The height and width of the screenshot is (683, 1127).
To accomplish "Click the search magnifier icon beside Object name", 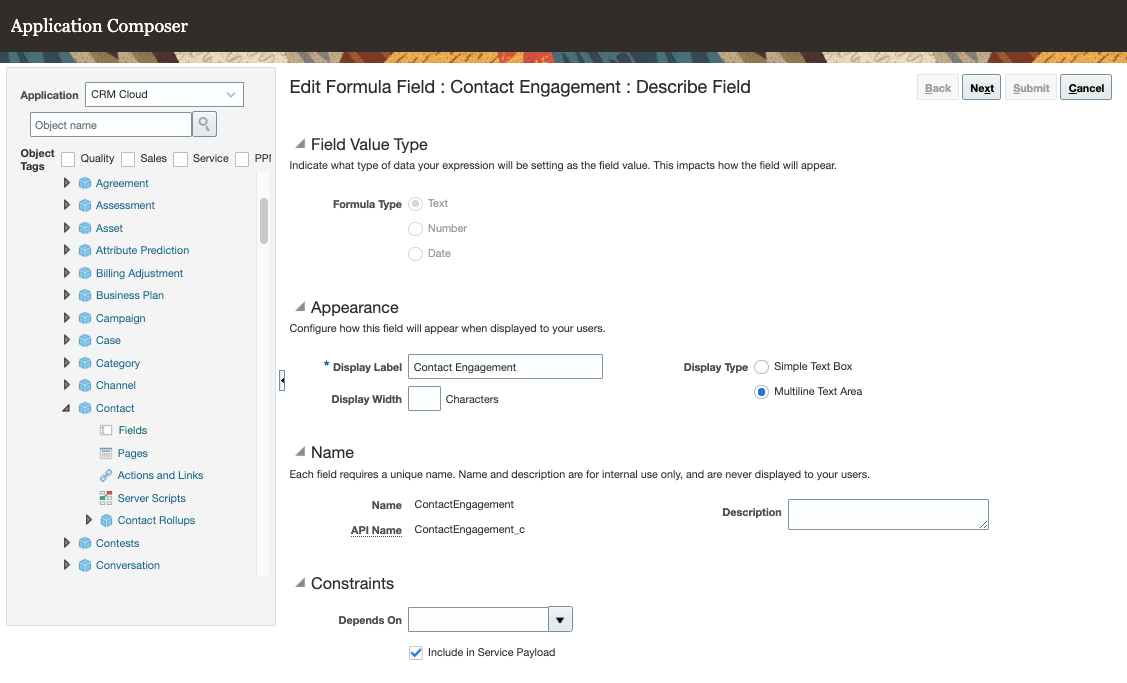I will (x=204, y=124).
